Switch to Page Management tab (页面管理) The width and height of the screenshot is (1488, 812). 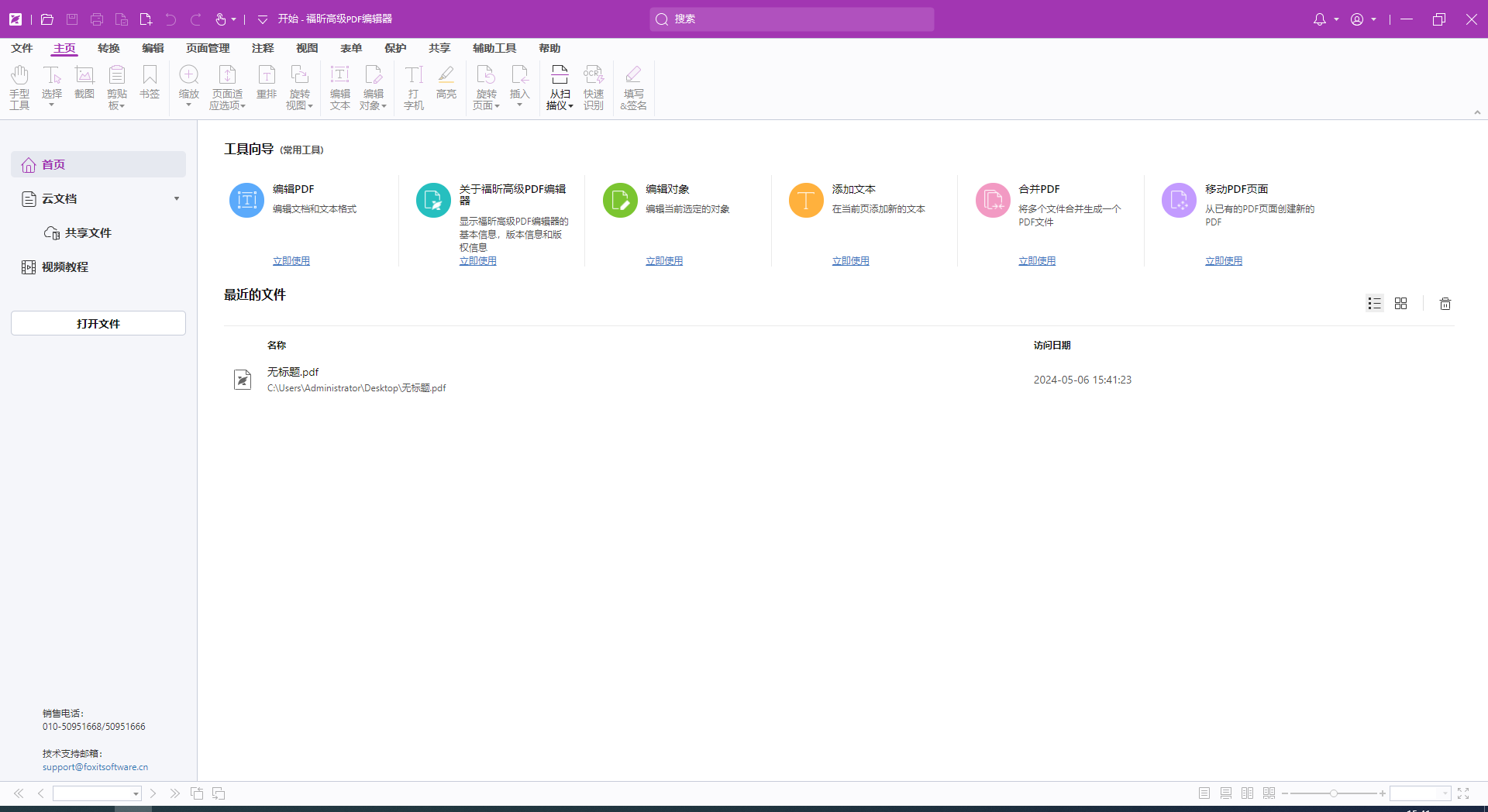point(208,48)
